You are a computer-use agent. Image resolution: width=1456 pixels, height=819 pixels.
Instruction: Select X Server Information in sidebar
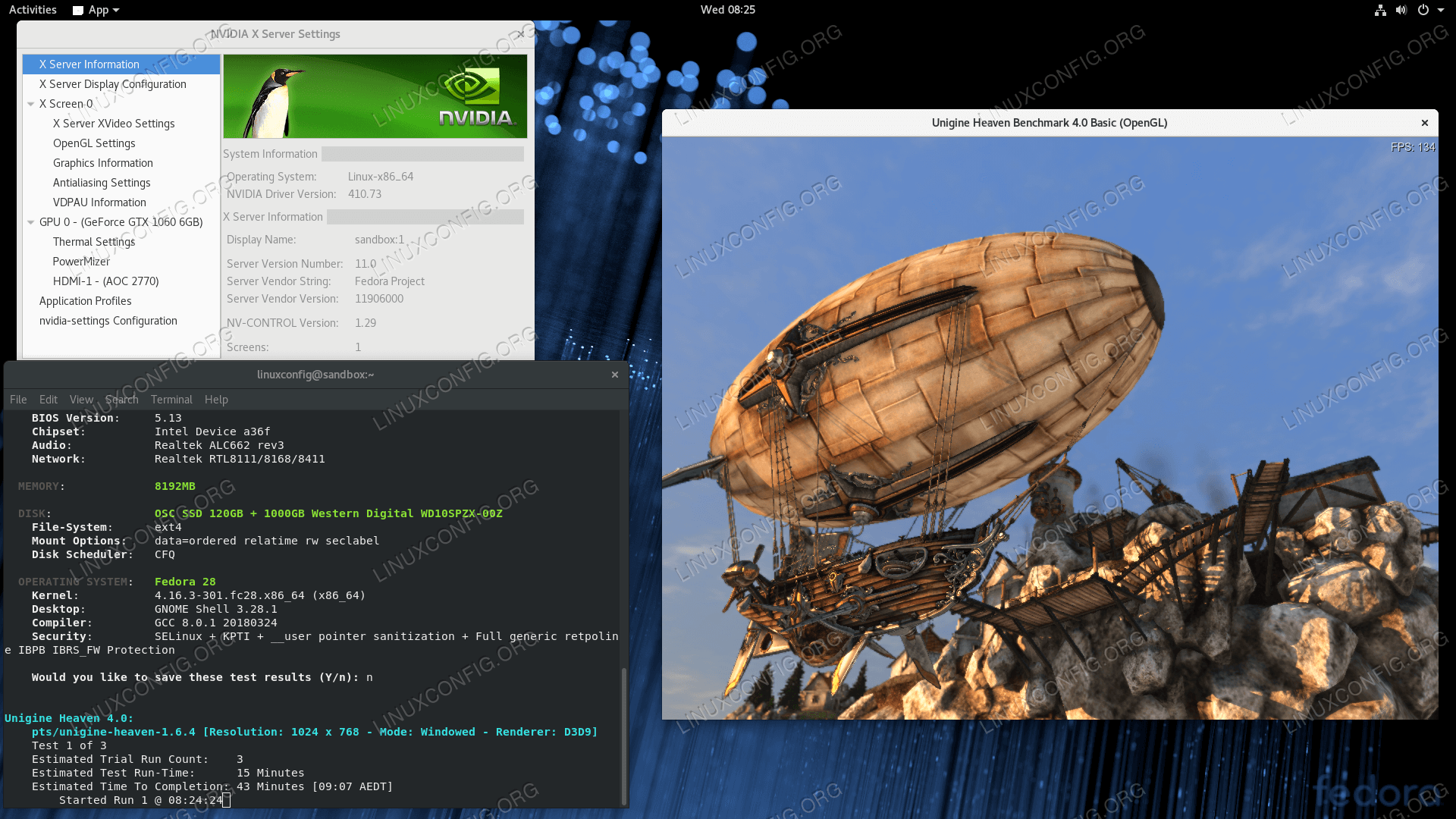(121, 64)
